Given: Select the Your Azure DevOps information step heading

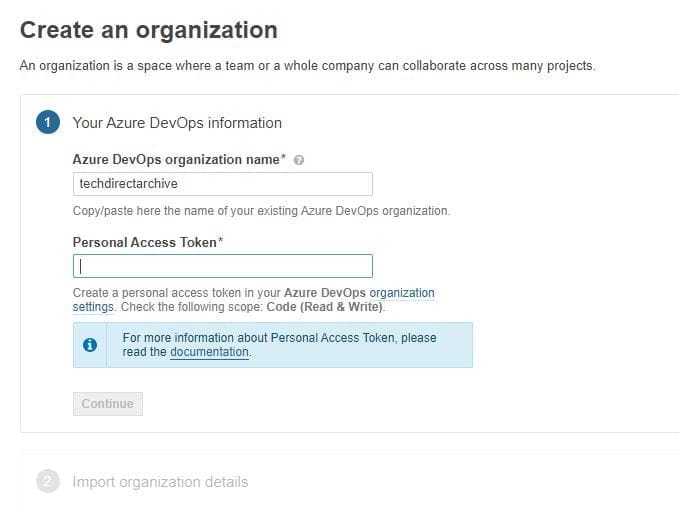Looking at the screenshot, I should (177, 123).
